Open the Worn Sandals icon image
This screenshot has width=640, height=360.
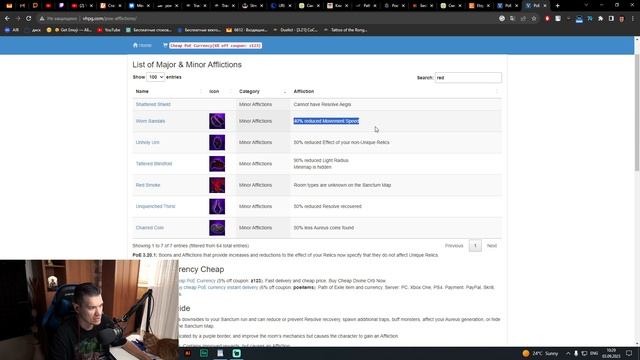217,121
